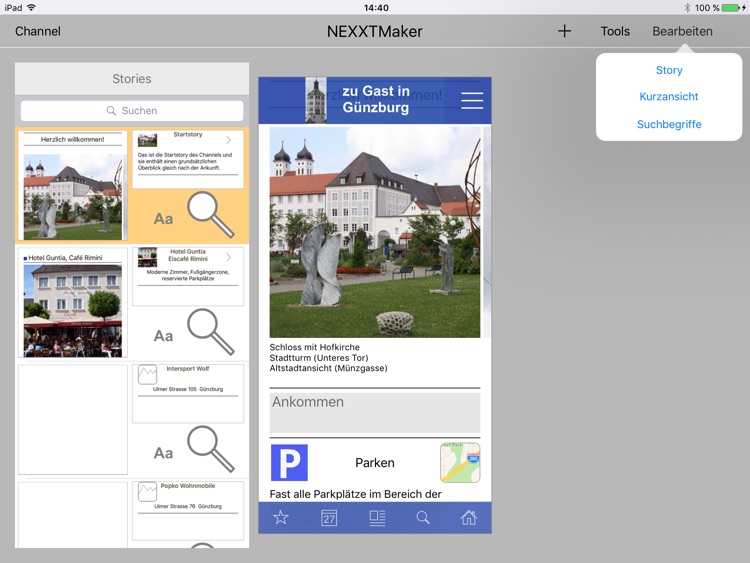Open the Parken map thumbnail

click(460, 463)
